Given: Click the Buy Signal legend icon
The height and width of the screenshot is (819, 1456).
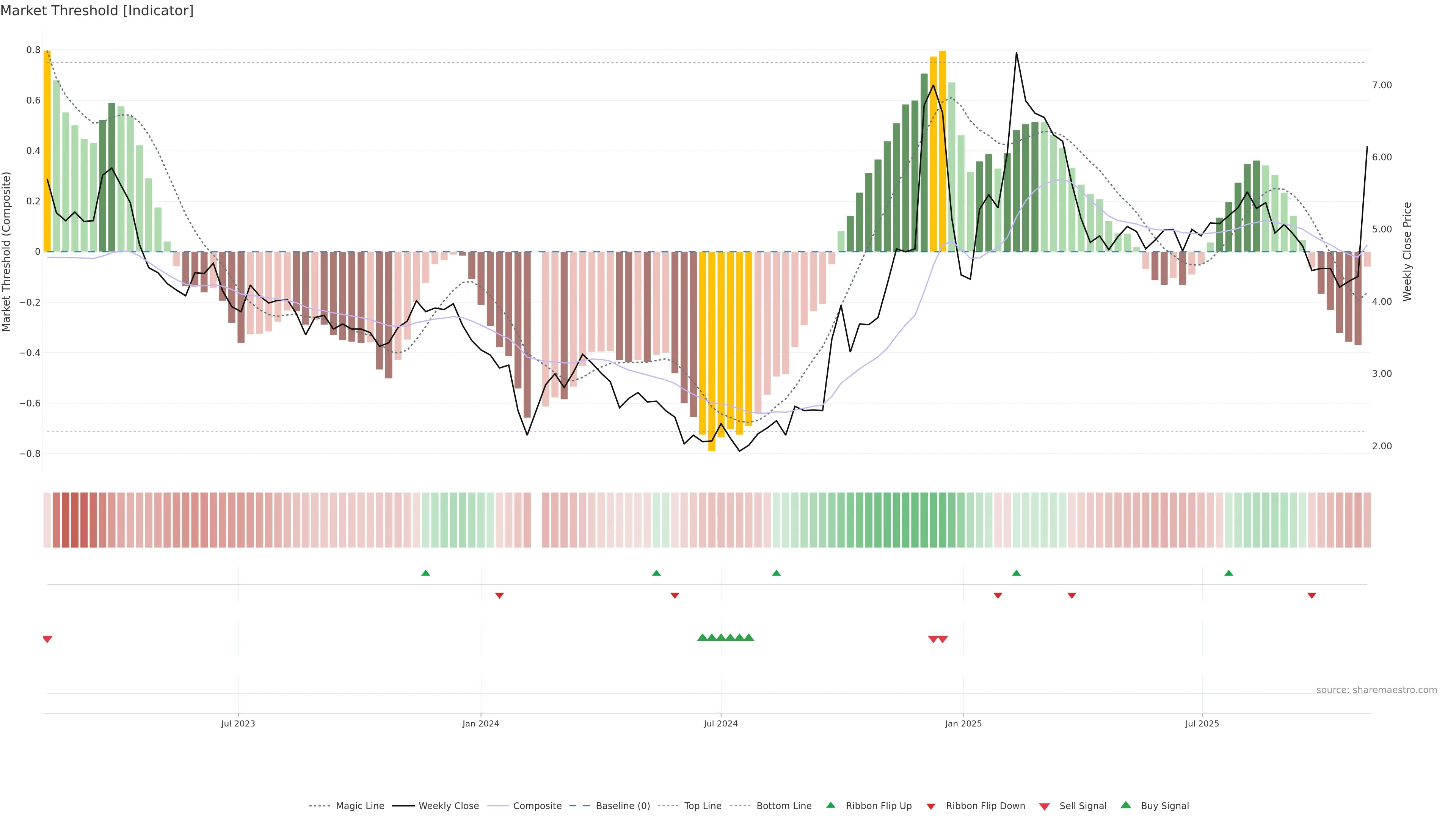Looking at the screenshot, I should (x=1126, y=805).
